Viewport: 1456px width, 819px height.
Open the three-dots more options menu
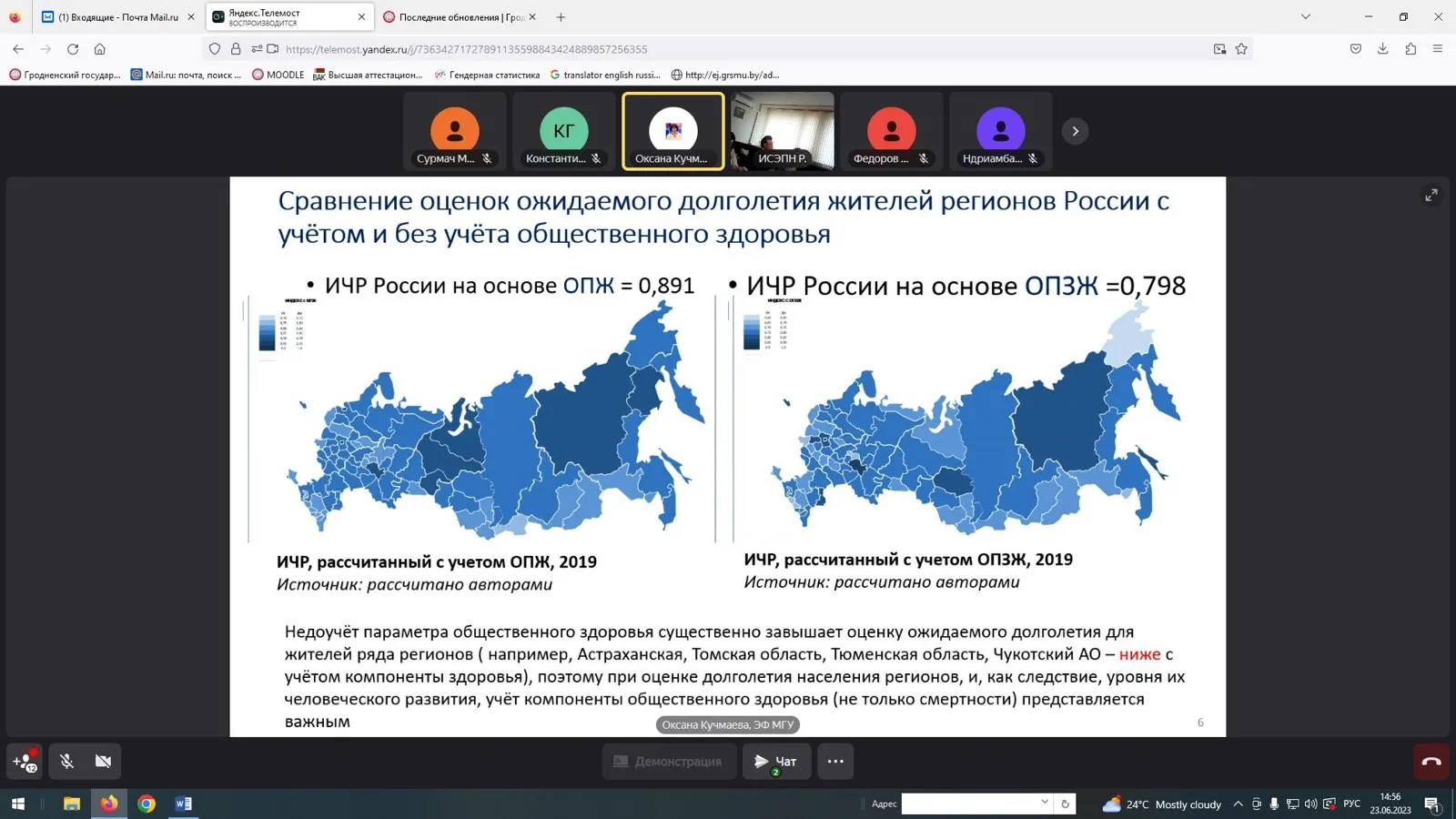coord(835,762)
